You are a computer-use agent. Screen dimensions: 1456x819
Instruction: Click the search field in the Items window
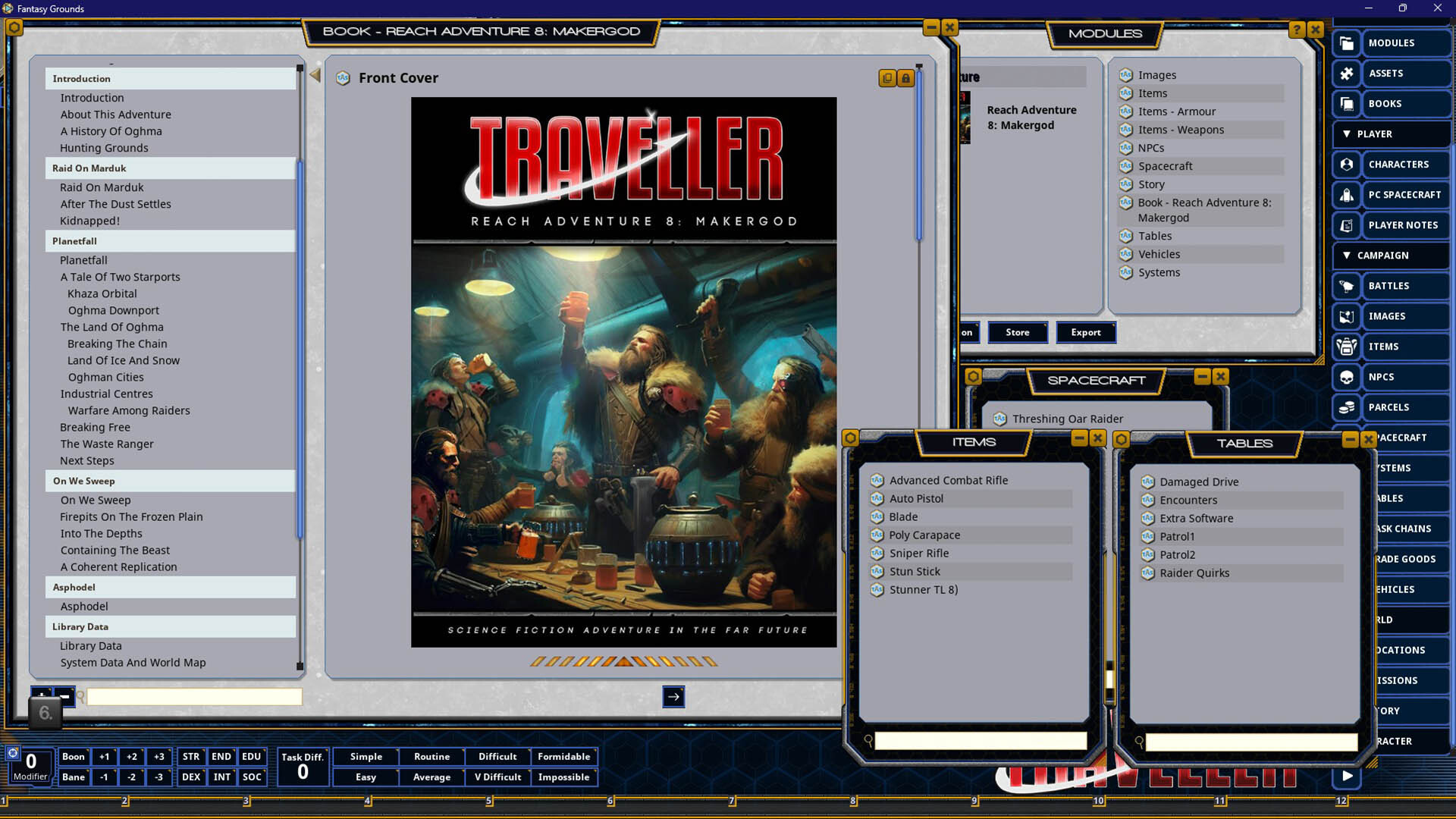point(980,741)
